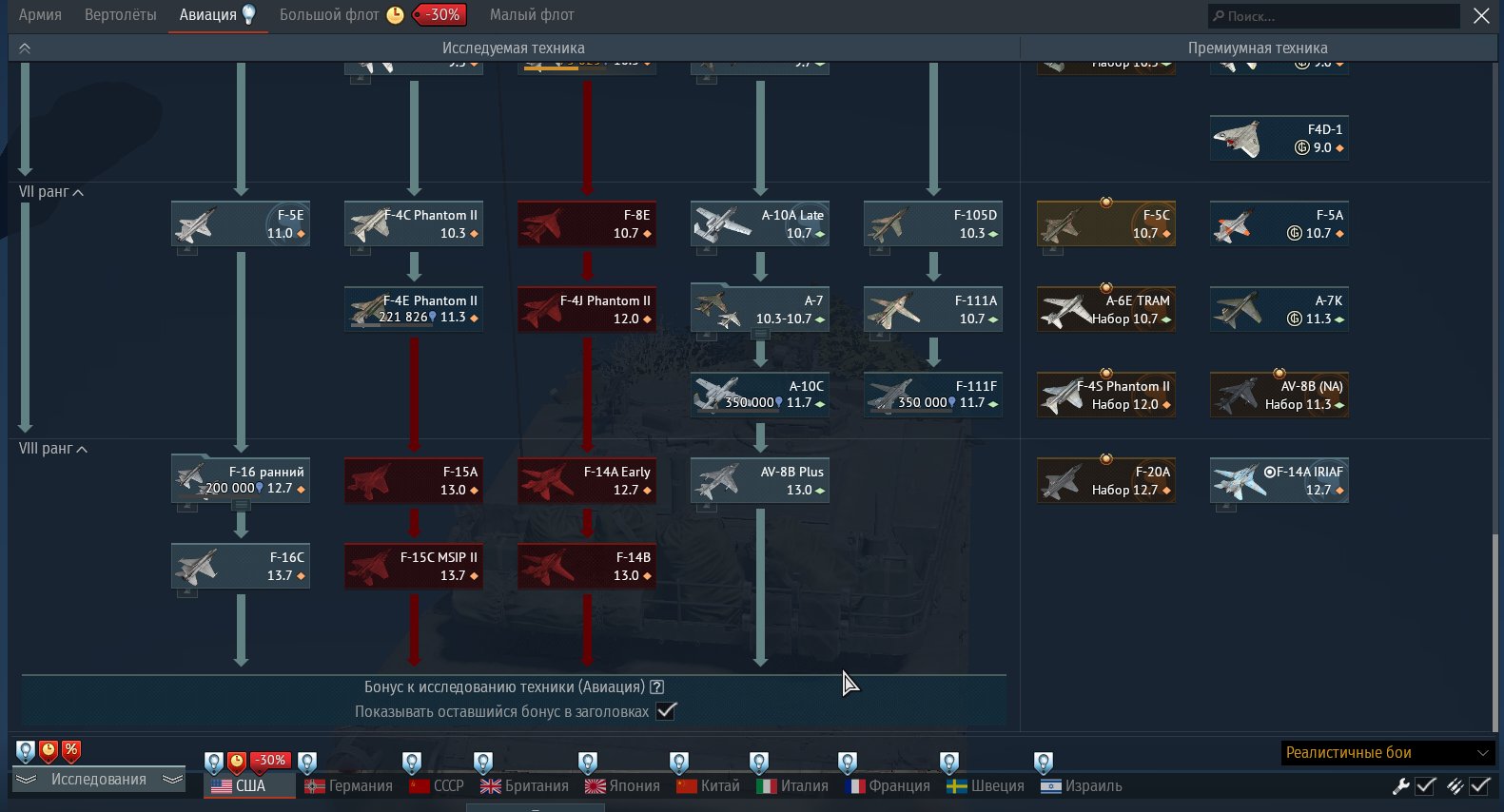Click the A-10C aircraft in the tree
This screenshot has width=1504, height=812.
(759, 395)
